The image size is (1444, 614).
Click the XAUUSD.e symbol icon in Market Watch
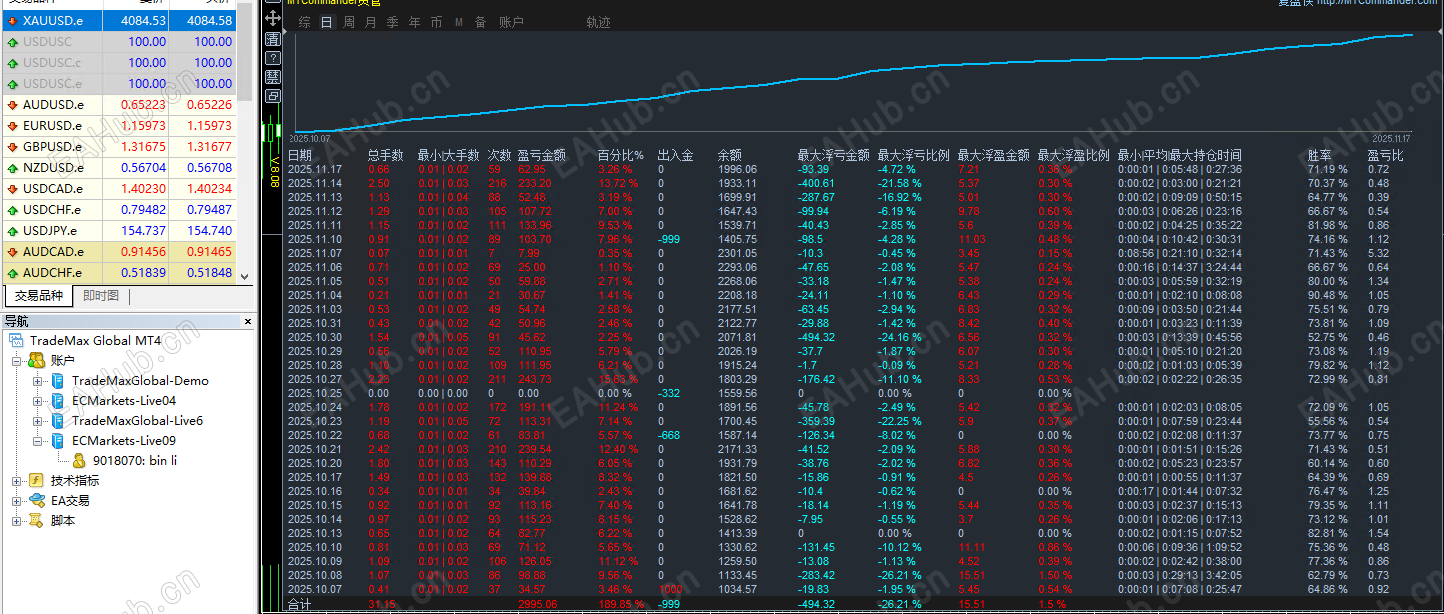click(x=11, y=20)
